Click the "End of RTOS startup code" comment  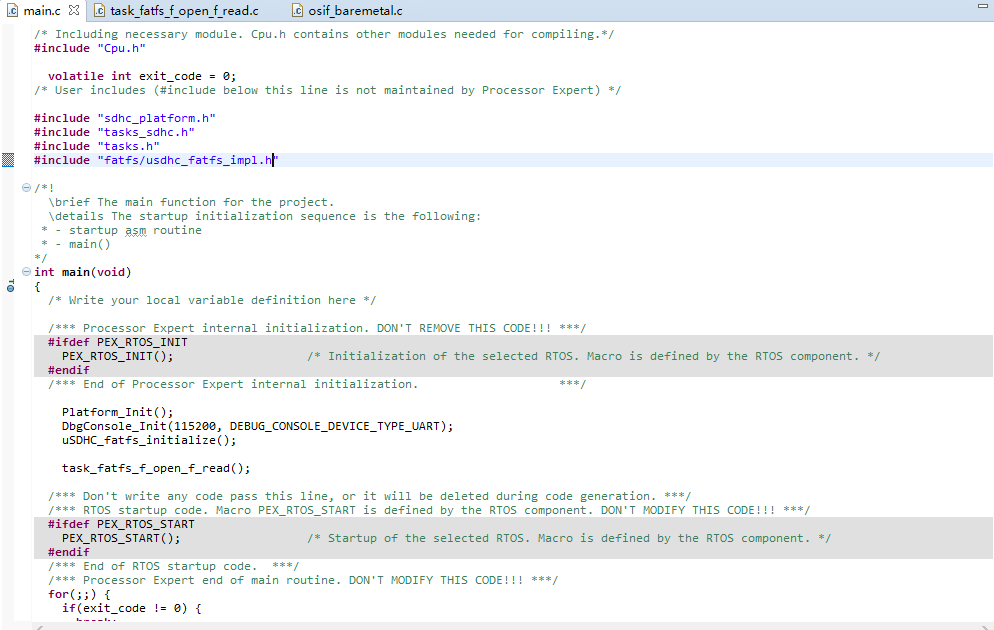coord(173,566)
